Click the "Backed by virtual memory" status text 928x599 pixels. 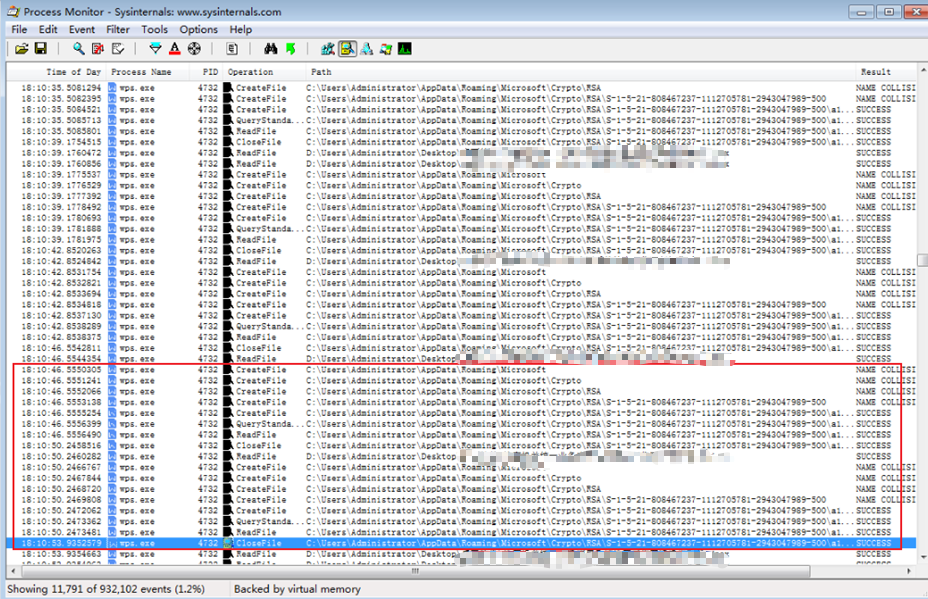point(297,589)
